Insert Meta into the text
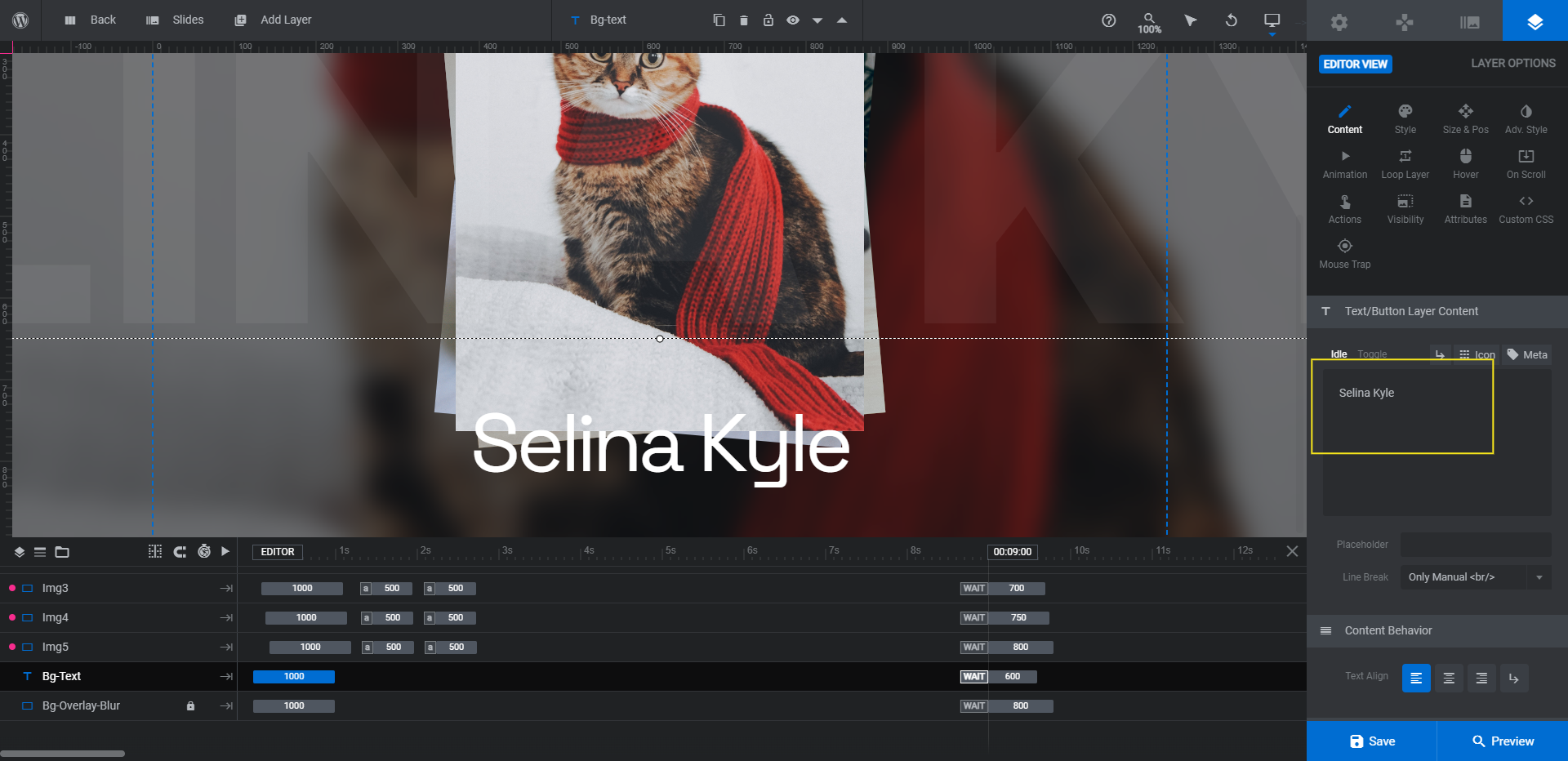Image resolution: width=1568 pixels, height=761 pixels. click(1527, 354)
